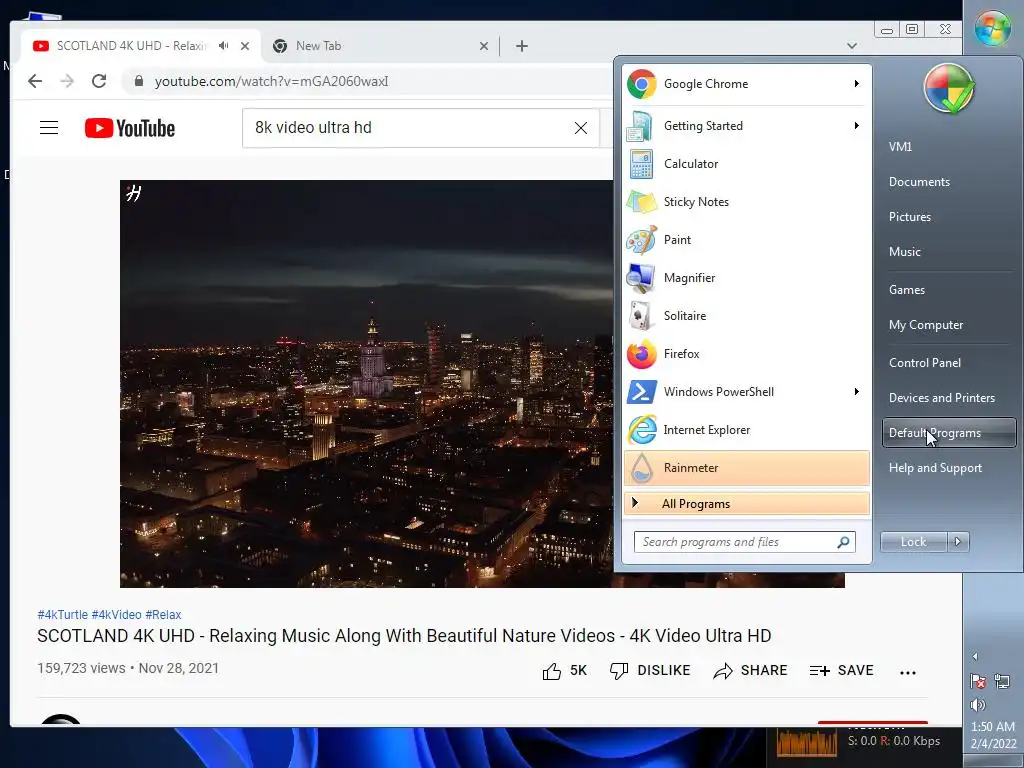This screenshot has width=1024, height=768.
Task: Open Devices and Printers
Action: (x=942, y=398)
